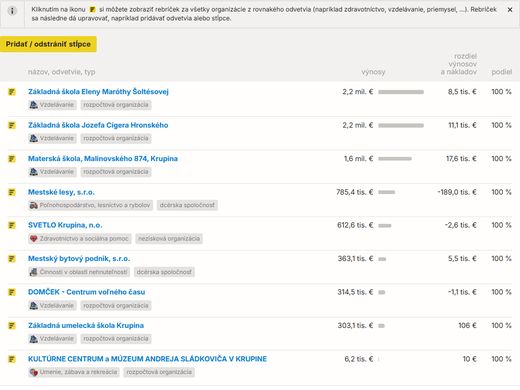The height and width of the screenshot is (390, 520).
Task: Open Základná škola Eleny Maróthy Šoltésovej link
Action: tap(98, 92)
